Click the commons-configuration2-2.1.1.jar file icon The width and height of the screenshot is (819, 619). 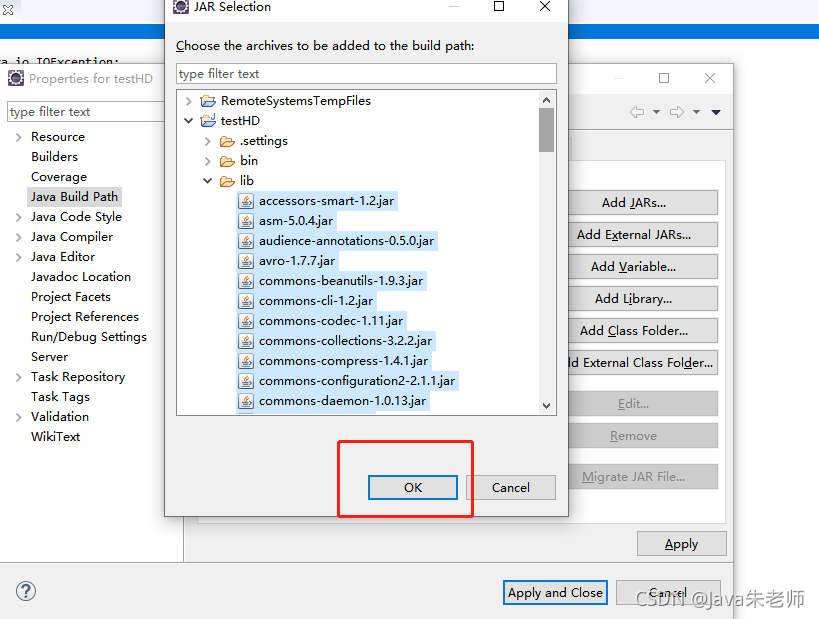pos(246,381)
